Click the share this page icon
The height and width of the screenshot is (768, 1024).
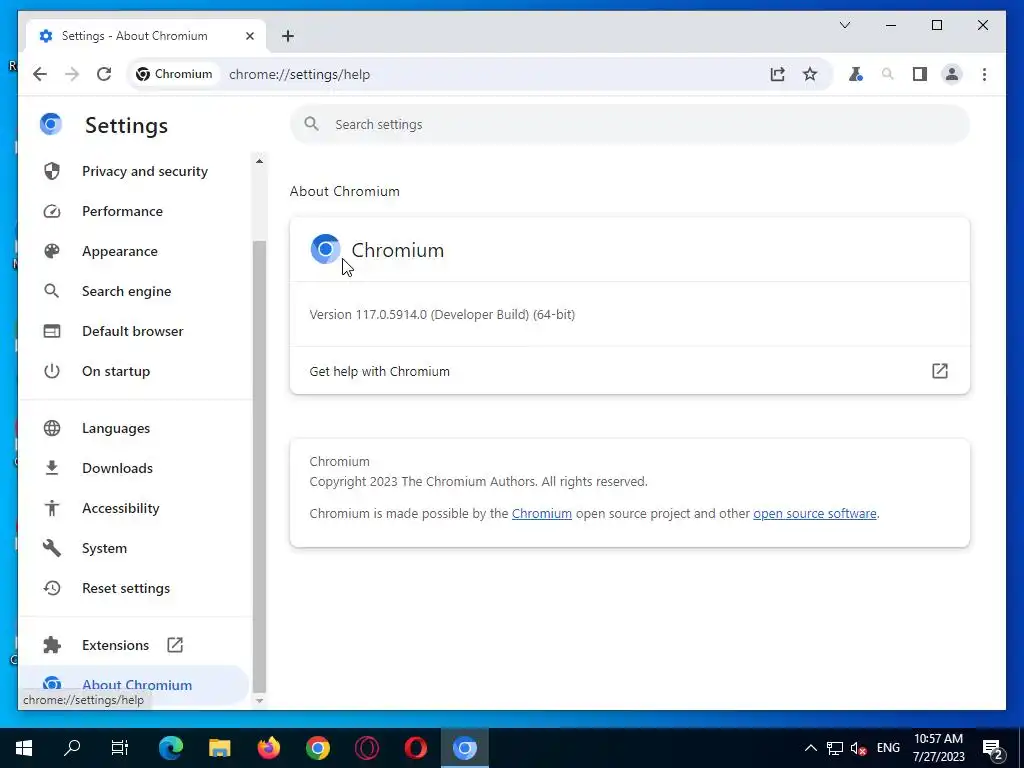tap(777, 74)
